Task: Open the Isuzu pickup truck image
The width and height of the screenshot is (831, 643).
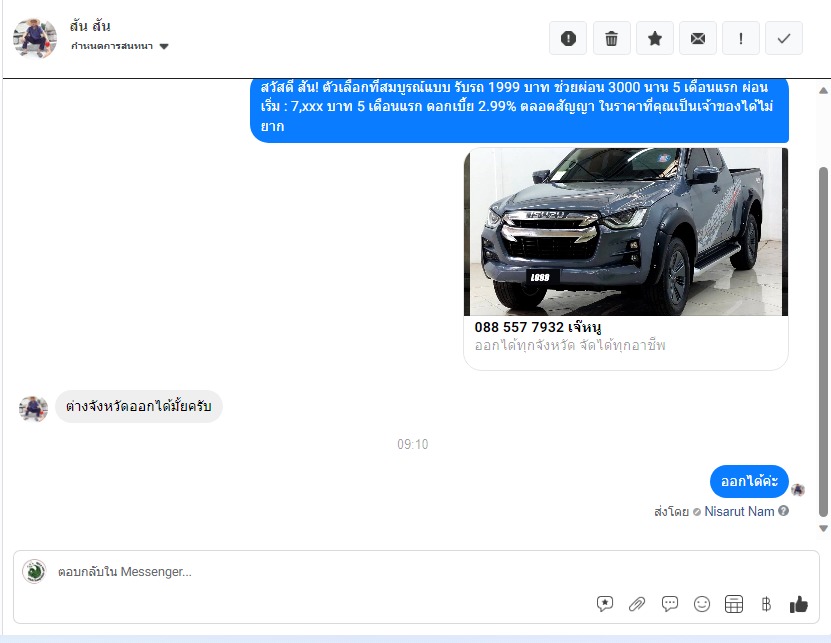Action: click(626, 232)
